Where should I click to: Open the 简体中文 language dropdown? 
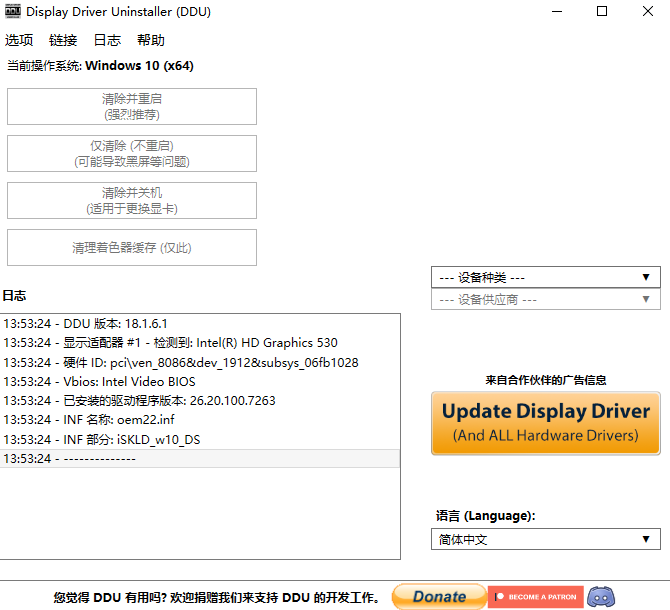(x=546, y=539)
